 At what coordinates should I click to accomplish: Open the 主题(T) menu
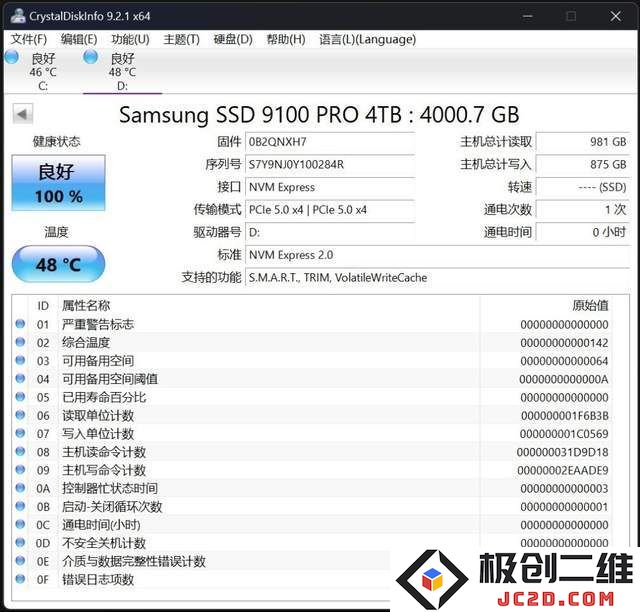182,39
